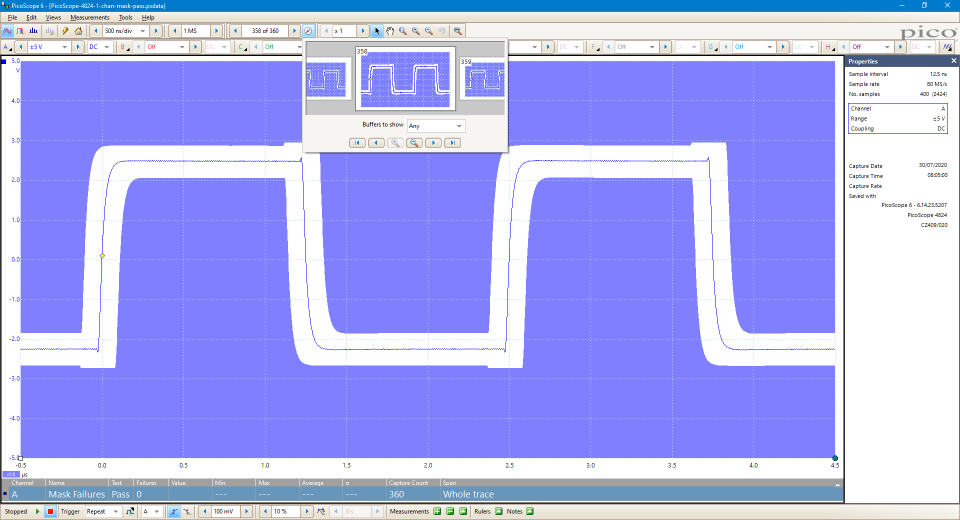The height and width of the screenshot is (520, 960).
Task: Click the hand pan tool
Action: pos(390,31)
